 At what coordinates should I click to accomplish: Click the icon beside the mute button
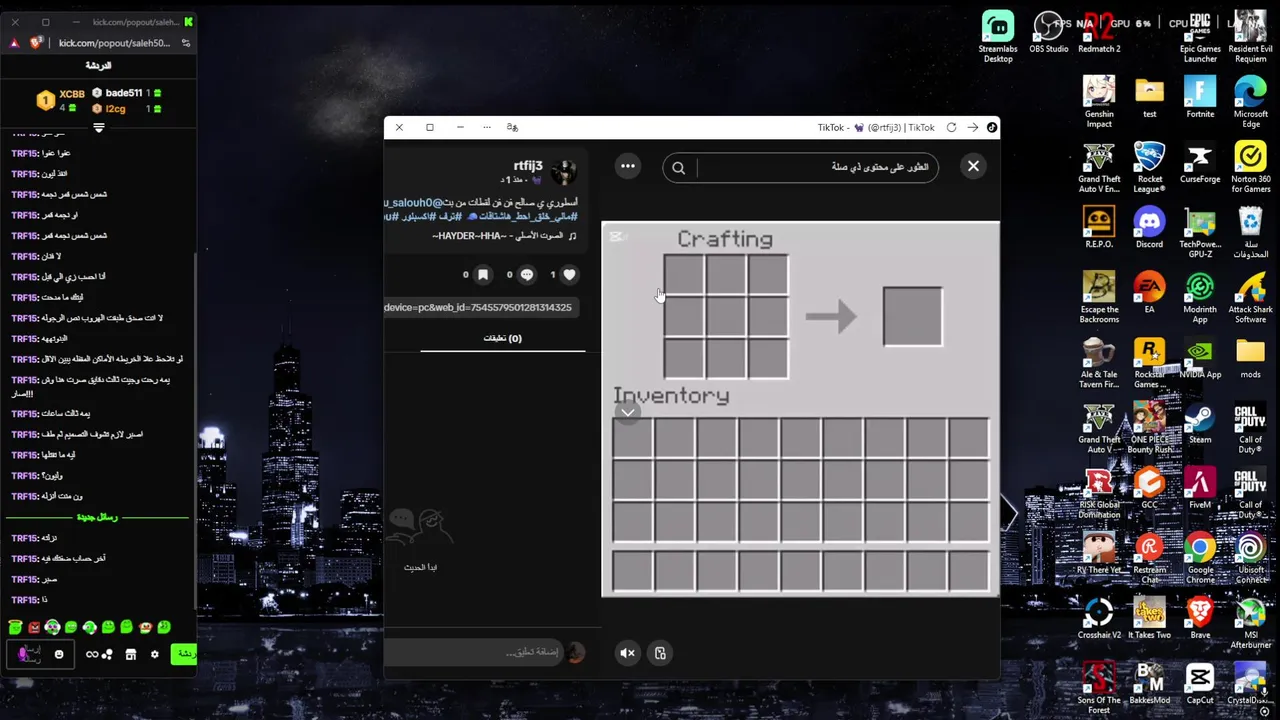(x=660, y=653)
